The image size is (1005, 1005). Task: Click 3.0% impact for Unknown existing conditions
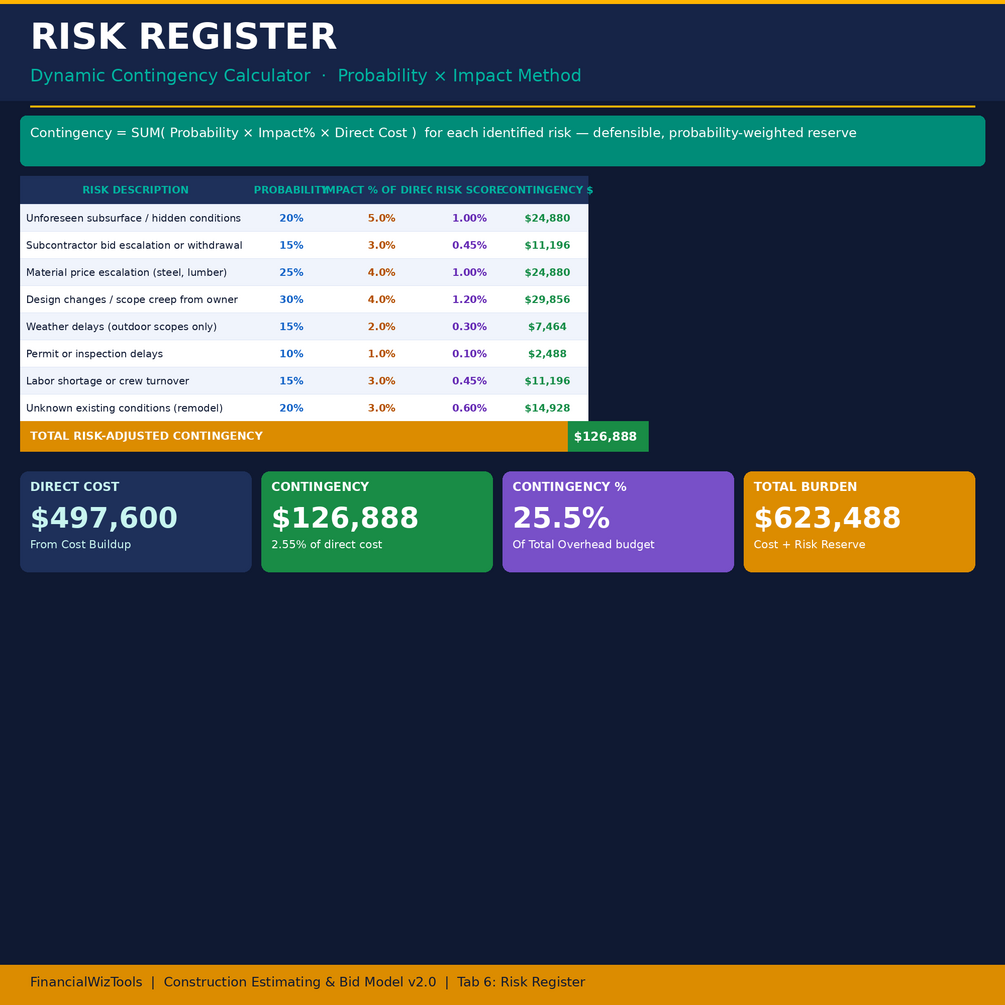(x=381, y=408)
